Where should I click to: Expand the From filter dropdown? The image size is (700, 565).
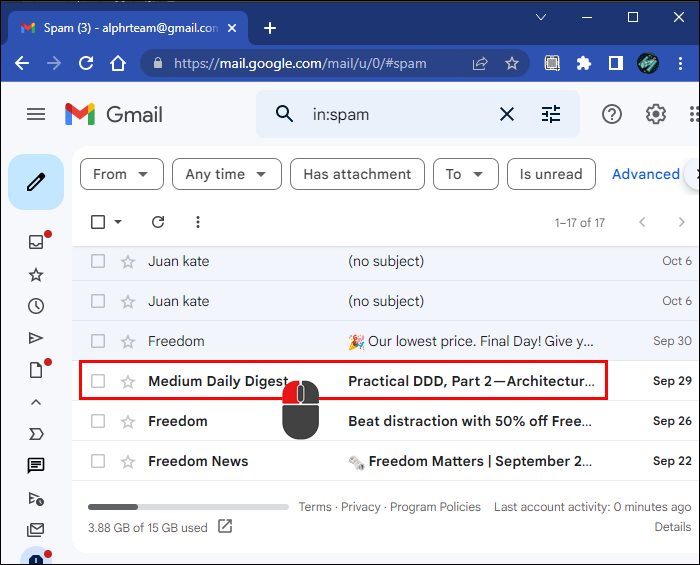[x=121, y=174]
